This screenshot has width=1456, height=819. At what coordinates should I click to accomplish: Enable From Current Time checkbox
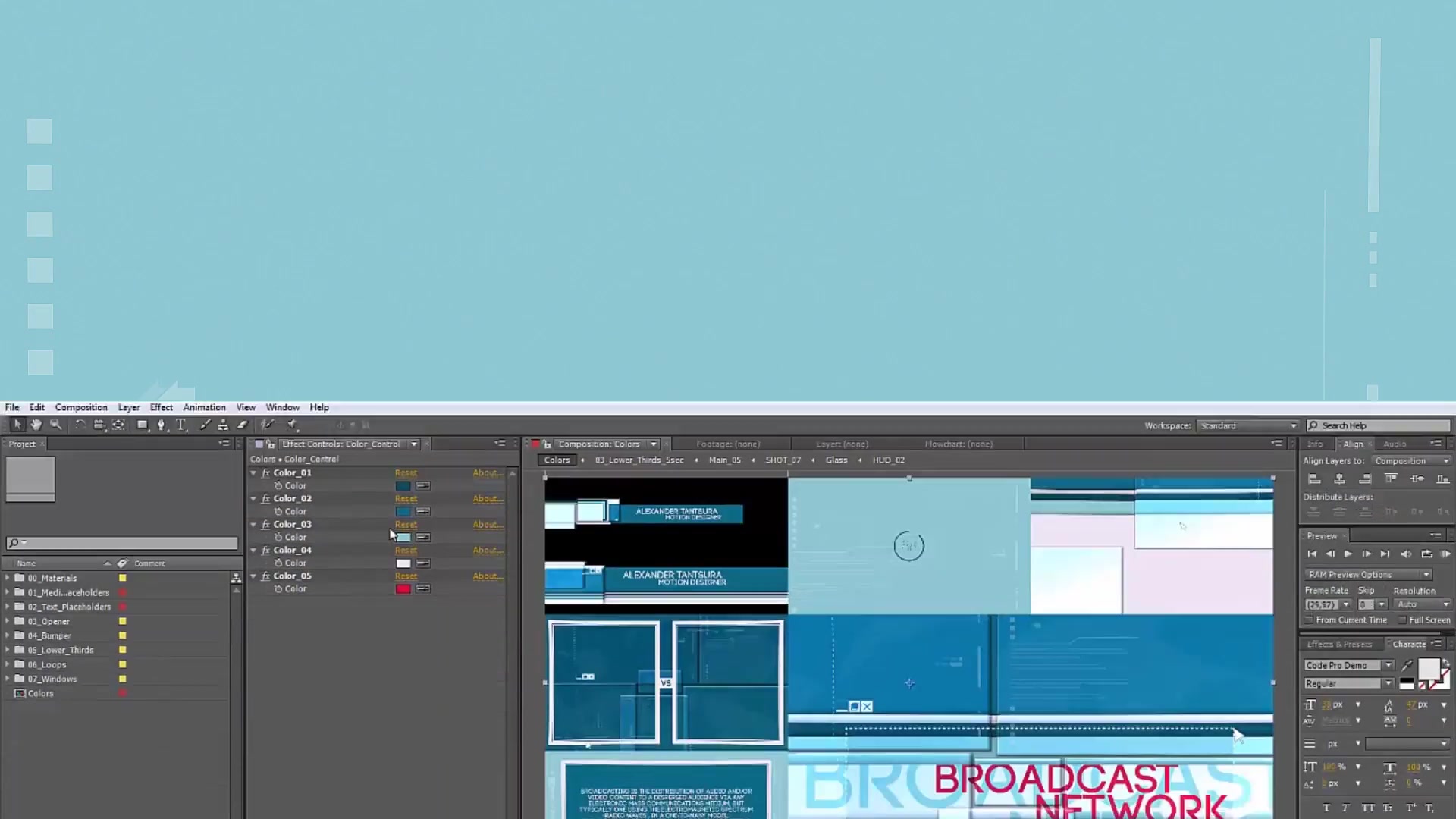[x=1310, y=620]
